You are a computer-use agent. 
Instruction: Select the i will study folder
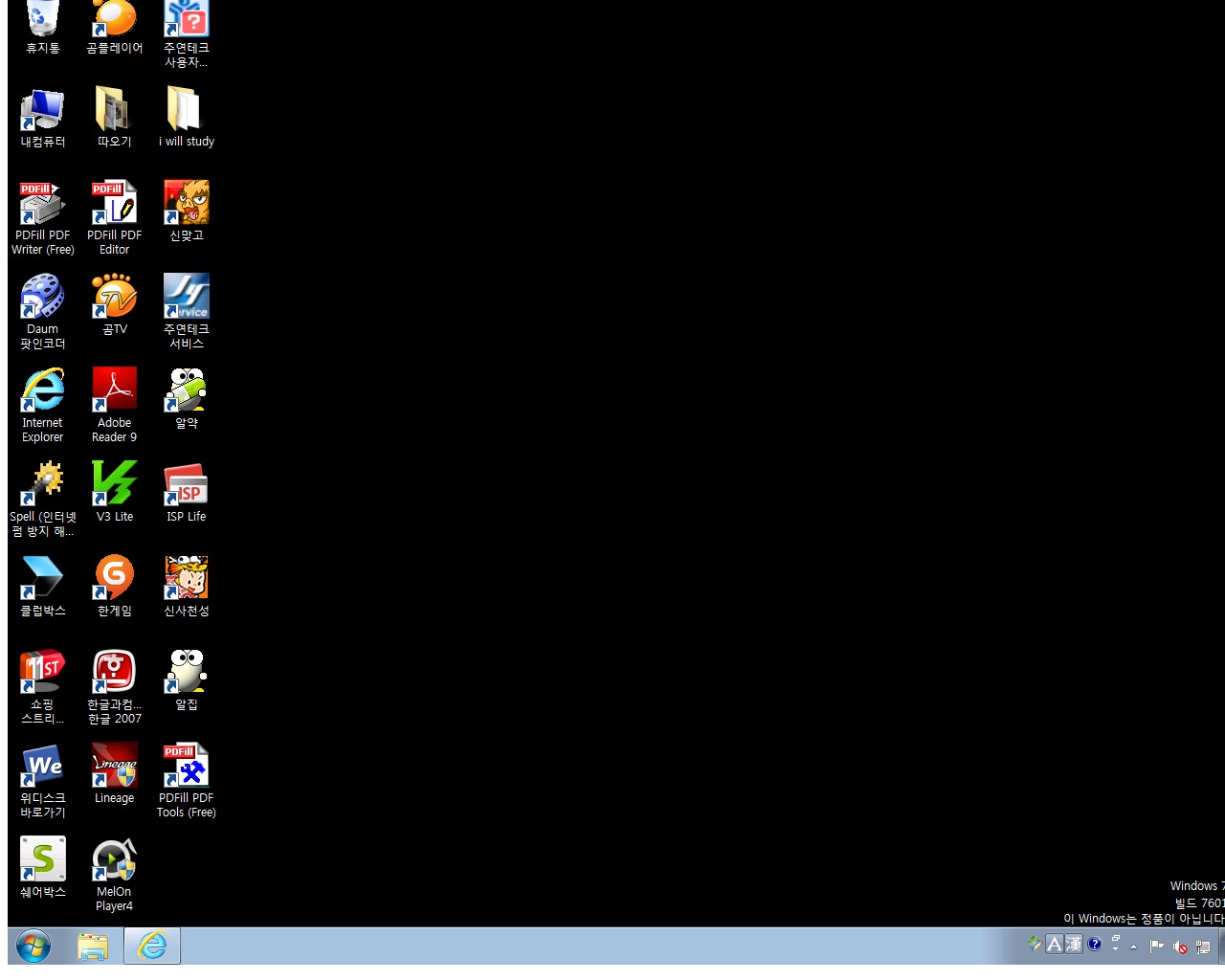186,119
